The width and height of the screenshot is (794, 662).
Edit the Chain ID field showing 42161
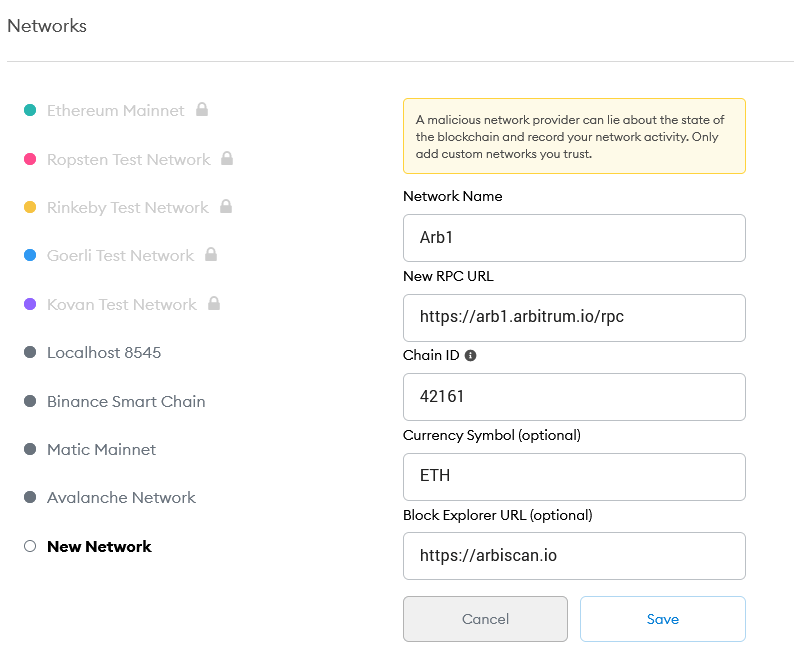574,397
